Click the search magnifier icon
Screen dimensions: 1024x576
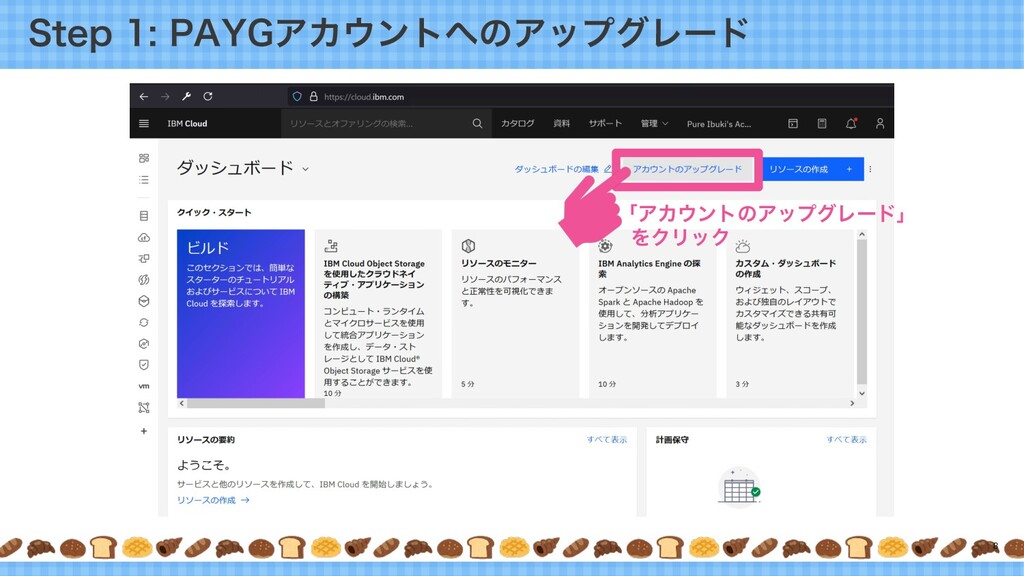pyautogui.click(x=477, y=123)
